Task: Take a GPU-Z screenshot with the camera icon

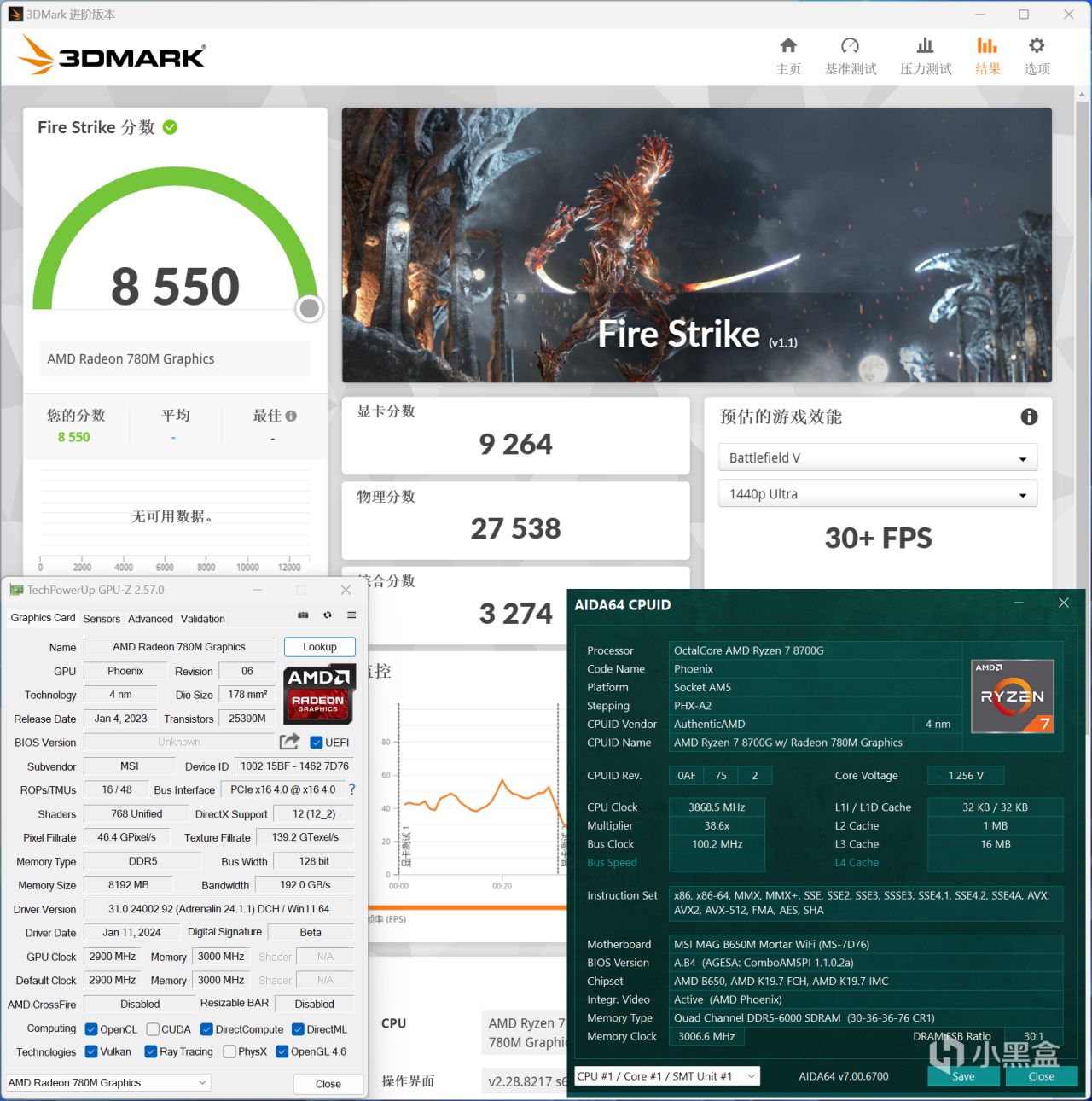Action: click(x=303, y=615)
